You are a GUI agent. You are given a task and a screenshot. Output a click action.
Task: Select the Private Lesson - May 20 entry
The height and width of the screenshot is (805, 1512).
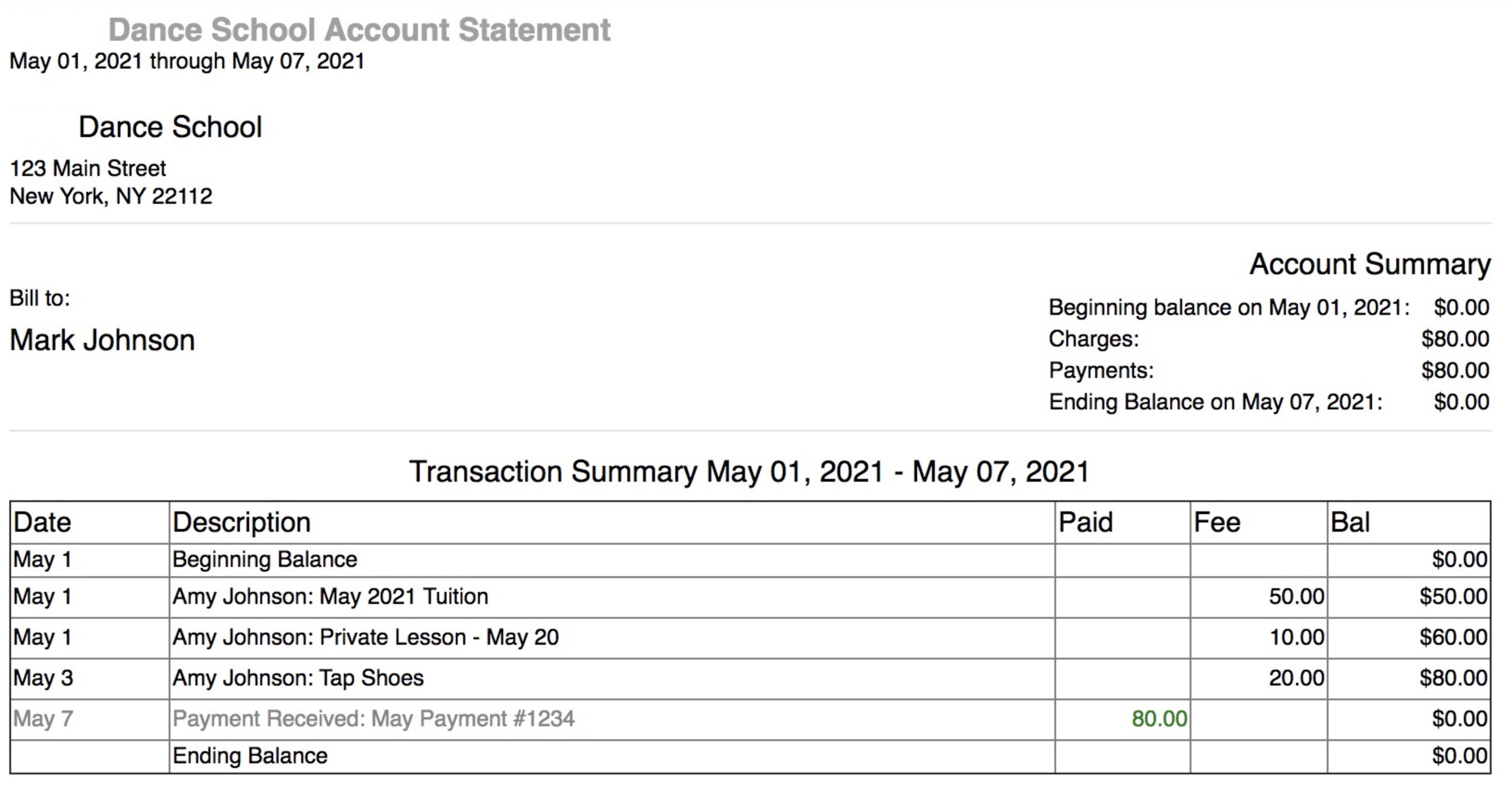365,637
